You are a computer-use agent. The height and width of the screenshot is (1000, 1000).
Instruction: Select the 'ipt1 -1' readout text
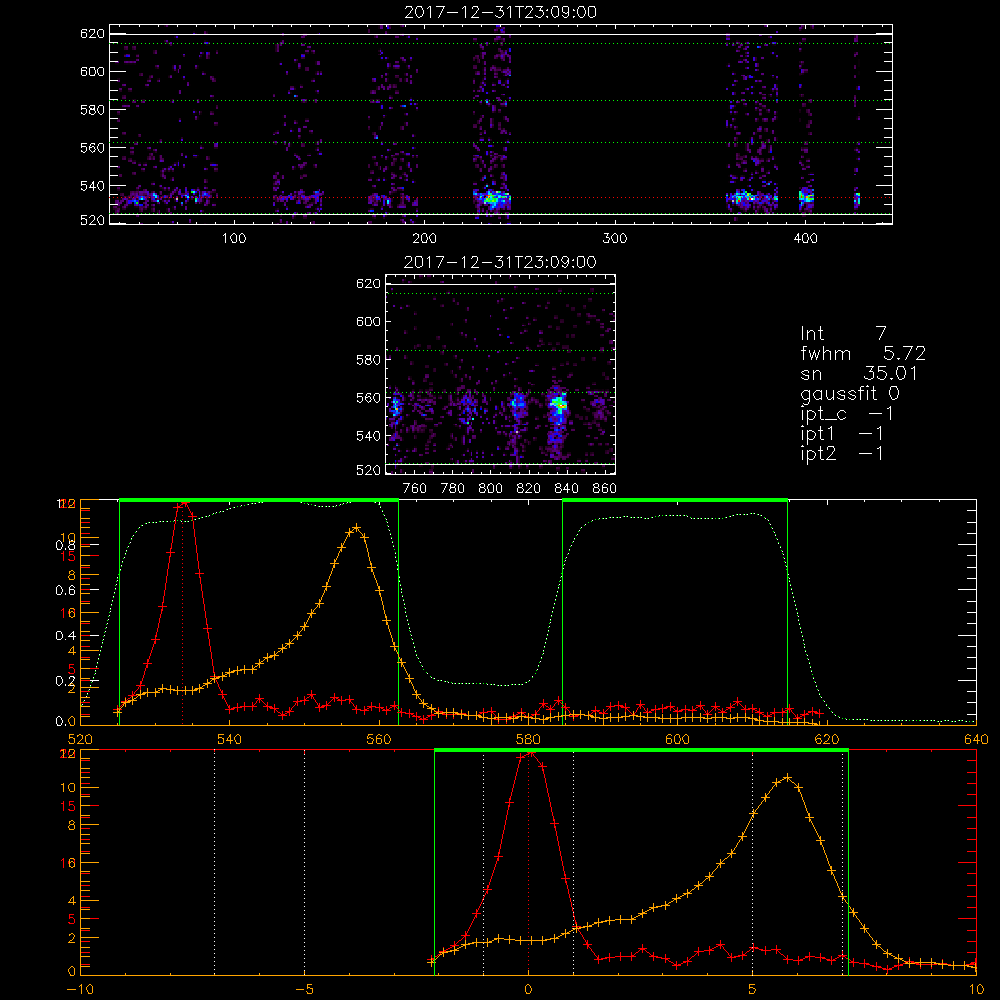[842, 434]
